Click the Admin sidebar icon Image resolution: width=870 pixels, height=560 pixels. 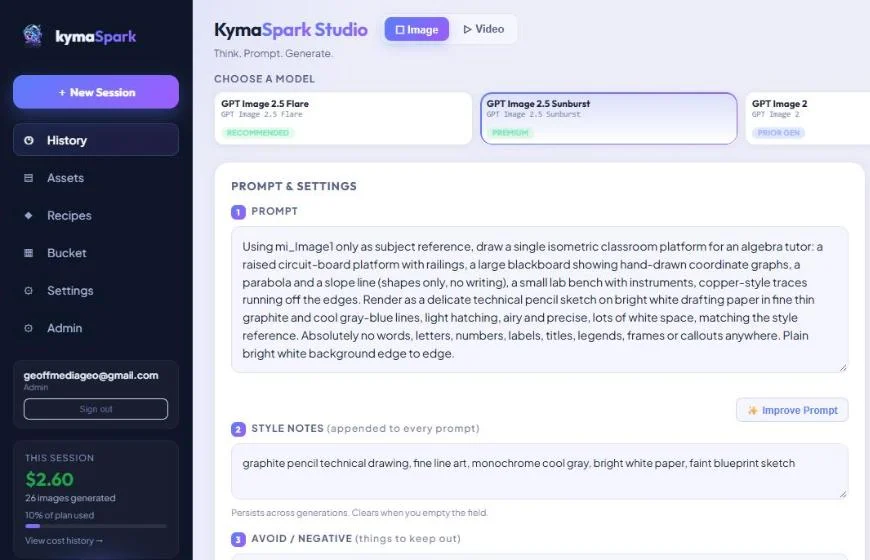29,329
